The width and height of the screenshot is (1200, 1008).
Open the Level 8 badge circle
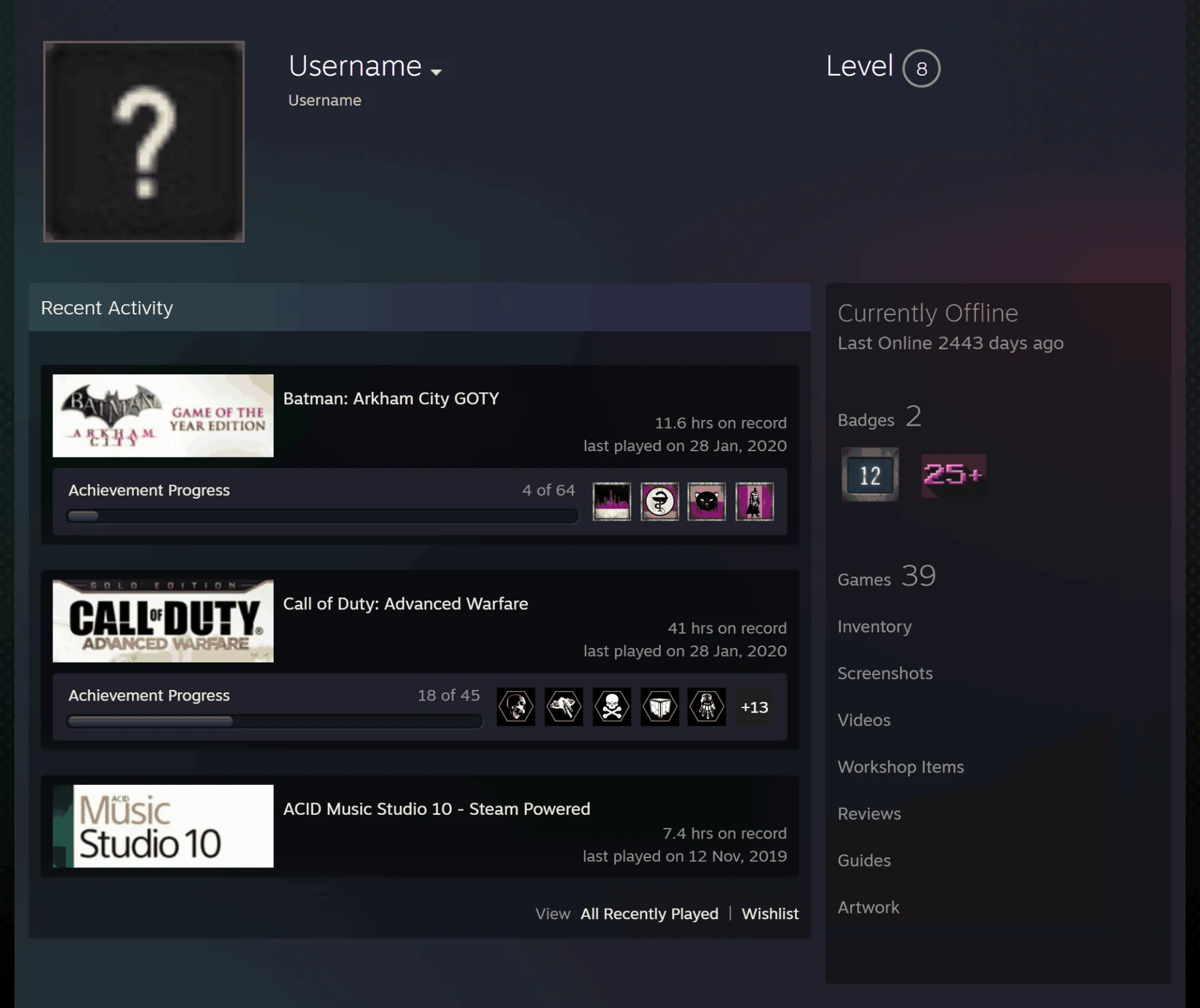[921, 68]
